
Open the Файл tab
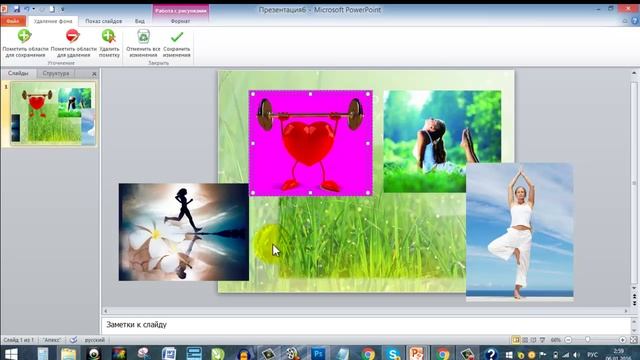point(13,21)
